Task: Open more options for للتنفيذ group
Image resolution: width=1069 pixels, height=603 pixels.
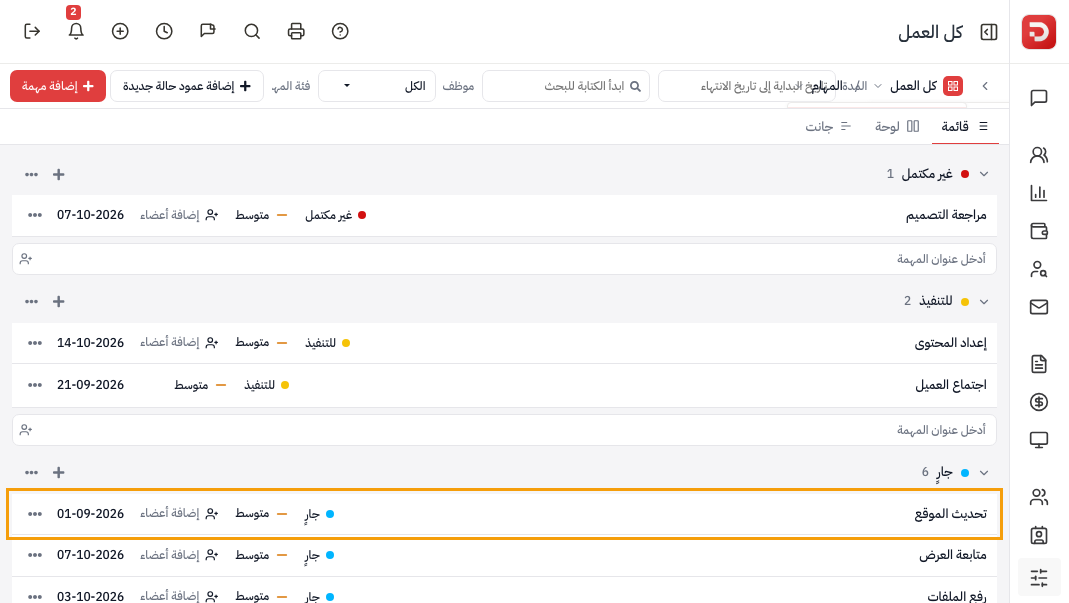Action: (31, 302)
